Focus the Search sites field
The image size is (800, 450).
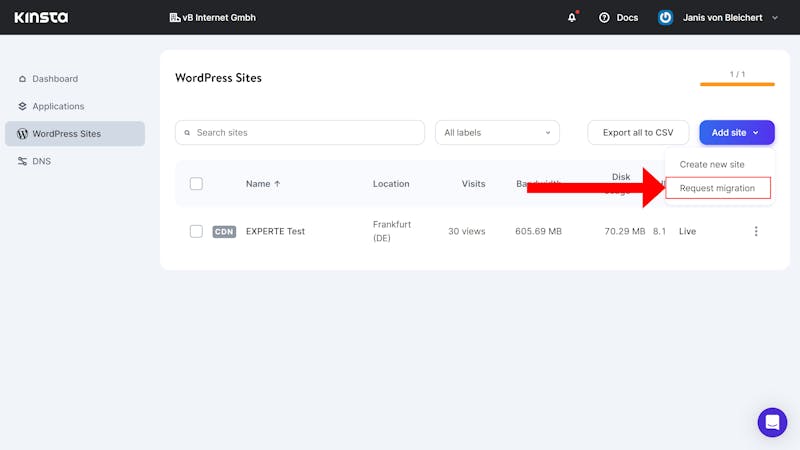click(299, 133)
